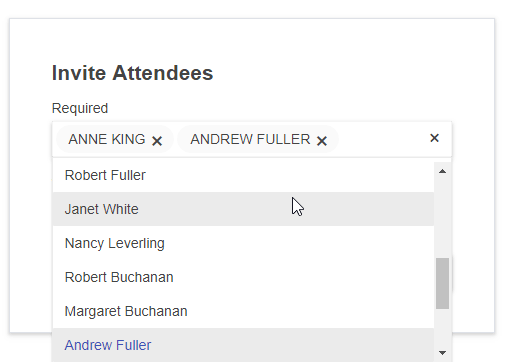Click the scrollbar up arrow

[x=442, y=171]
